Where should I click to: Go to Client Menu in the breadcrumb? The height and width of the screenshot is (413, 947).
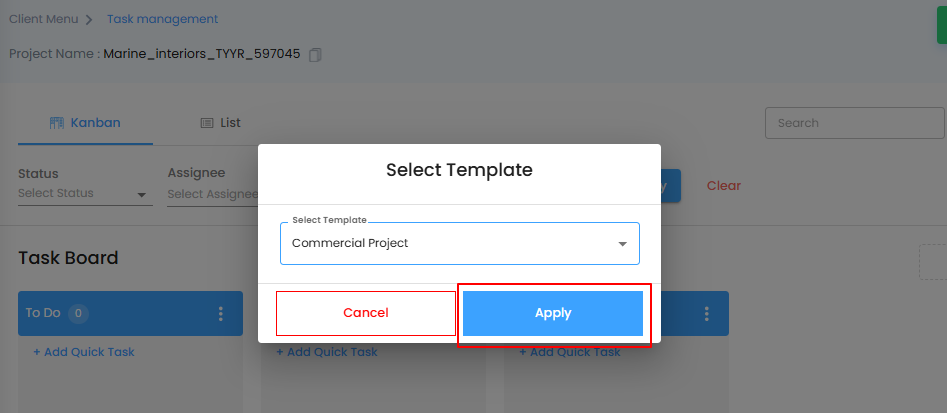[x=42, y=19]
